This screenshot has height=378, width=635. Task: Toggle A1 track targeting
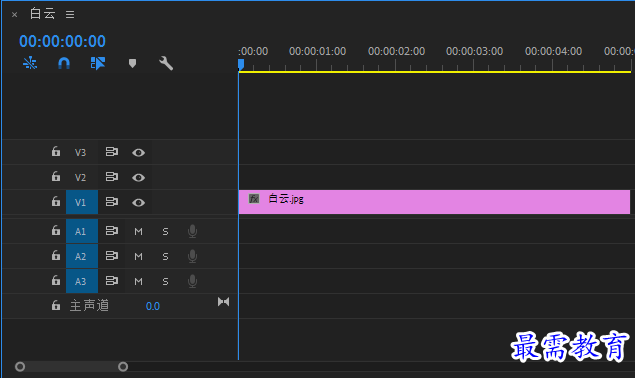82,231
